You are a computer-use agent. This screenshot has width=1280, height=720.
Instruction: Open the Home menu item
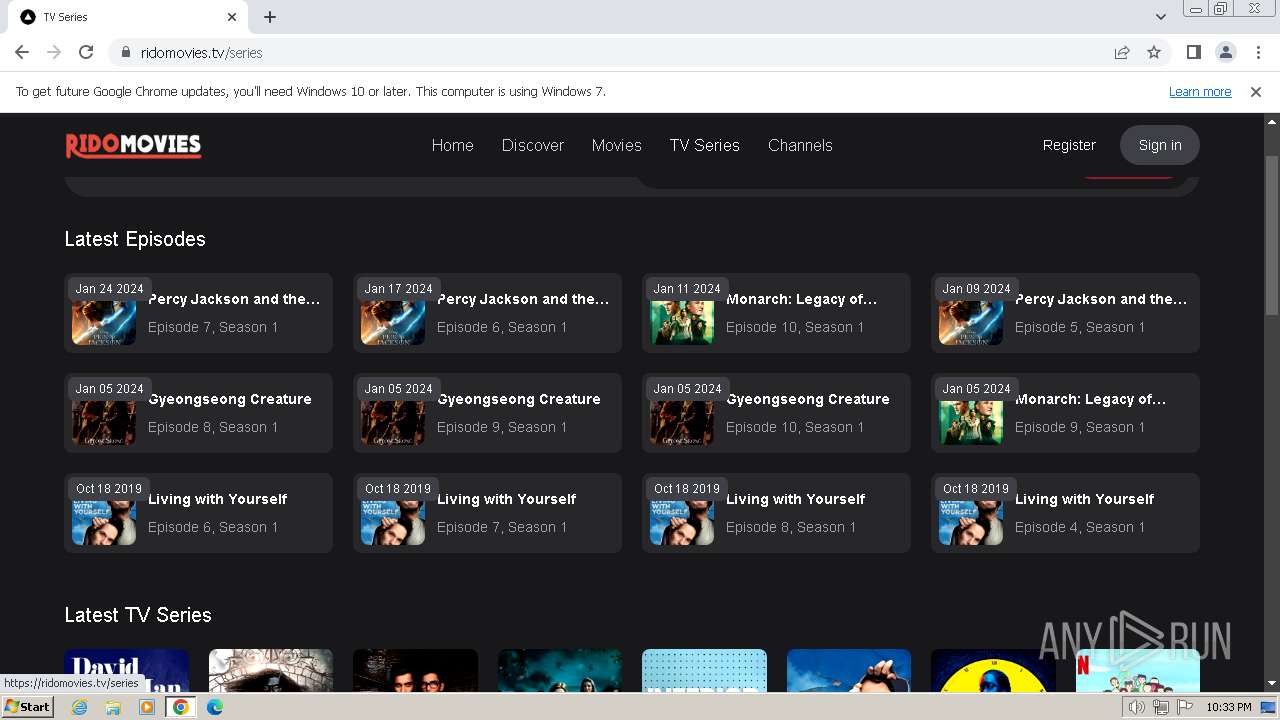pos(452,145)
